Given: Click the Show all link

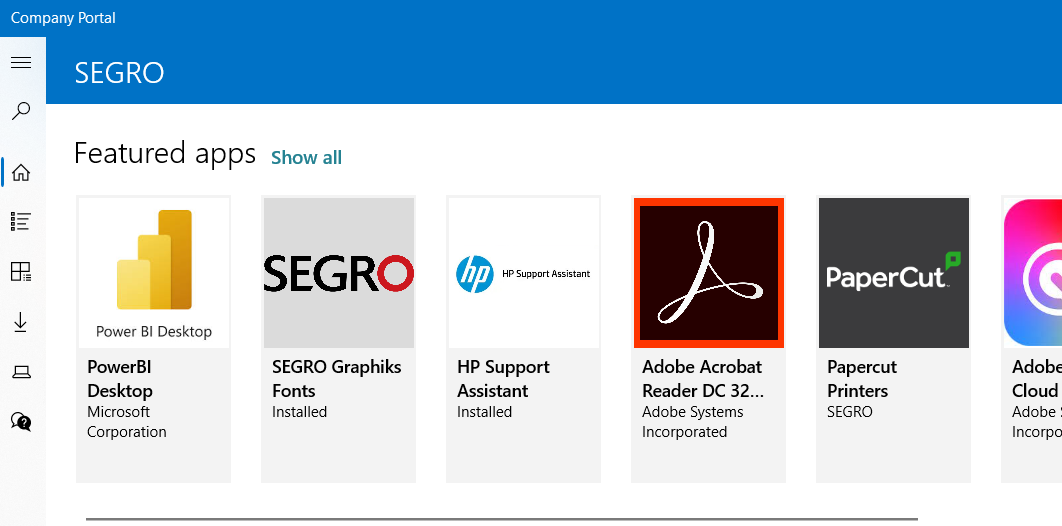Looking at the screenshot, I should pos(306,157).
